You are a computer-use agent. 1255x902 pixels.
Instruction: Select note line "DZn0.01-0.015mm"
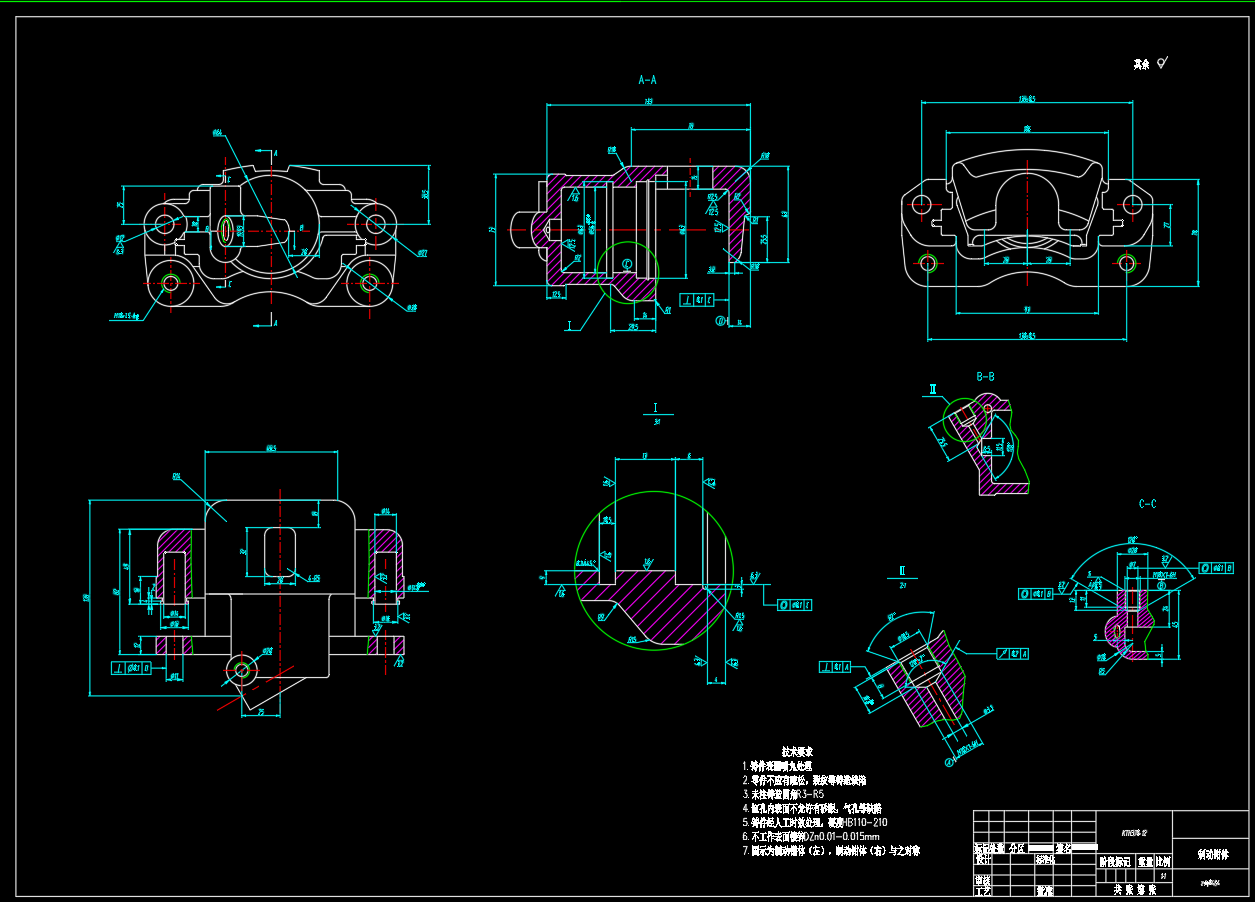(811, 836)
